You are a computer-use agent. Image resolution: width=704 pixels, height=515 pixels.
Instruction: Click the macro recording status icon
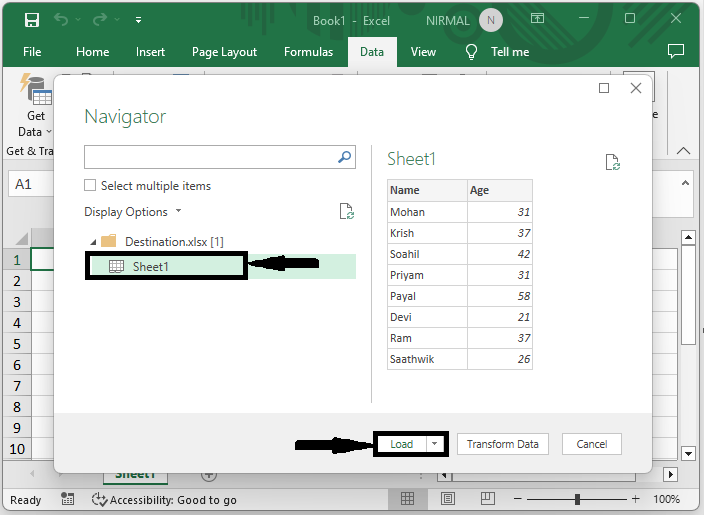click(68, 499)
